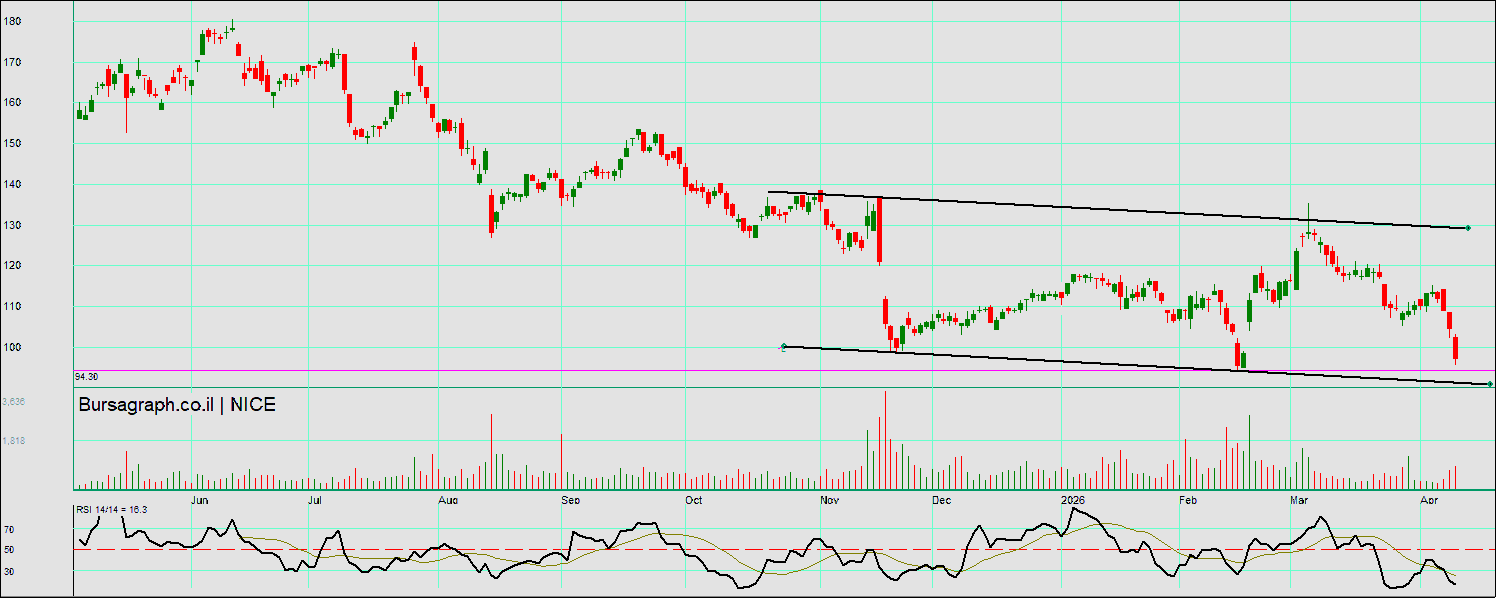1496x598 pixels.
Task: Click the upper trendline's right endpoint handle
Action: (x=1467, y=228)
